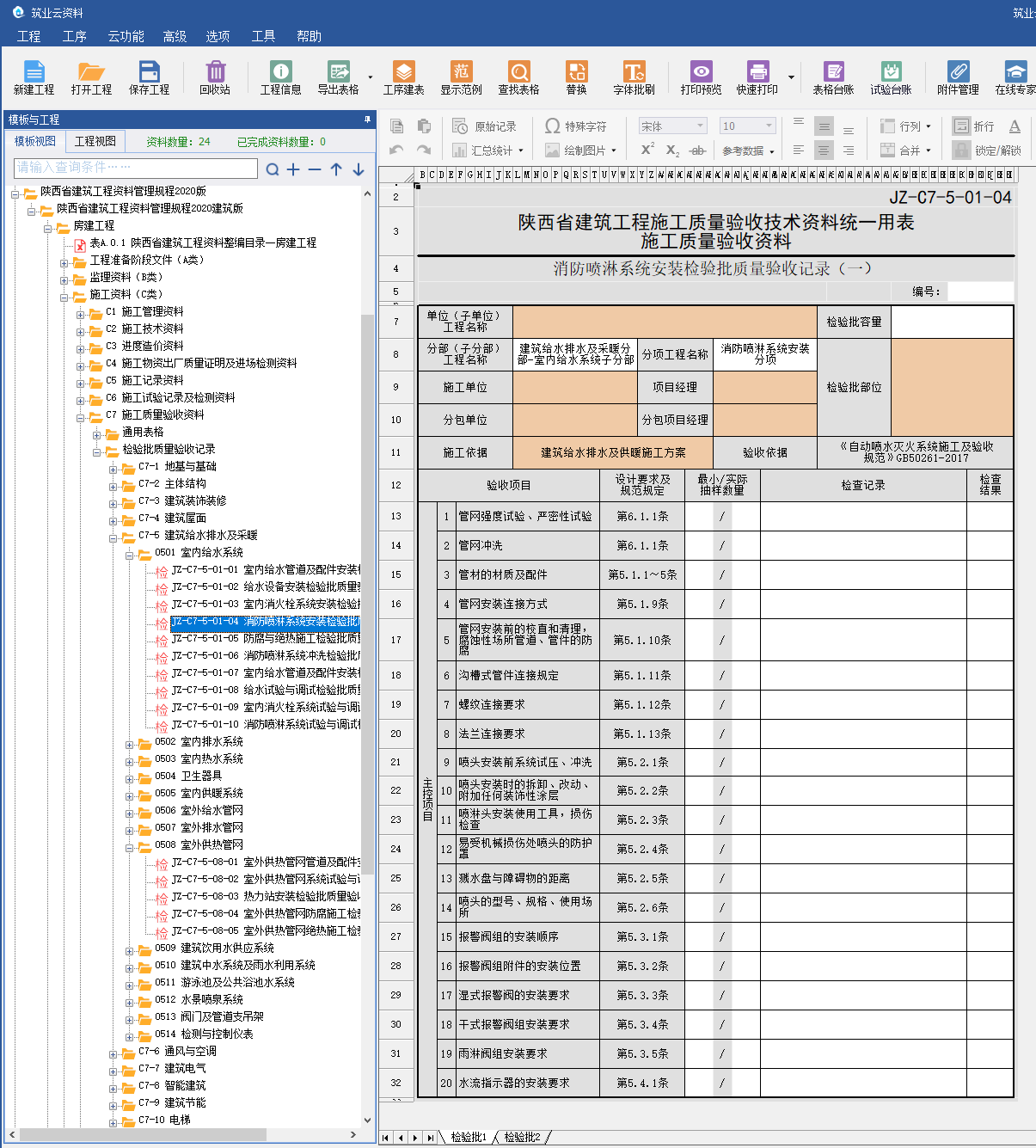Screen dimensions: 1036x1148
Task: Switch to sheet tab 检验批2
Action: pyautogui.click(x=522, y=1137)
